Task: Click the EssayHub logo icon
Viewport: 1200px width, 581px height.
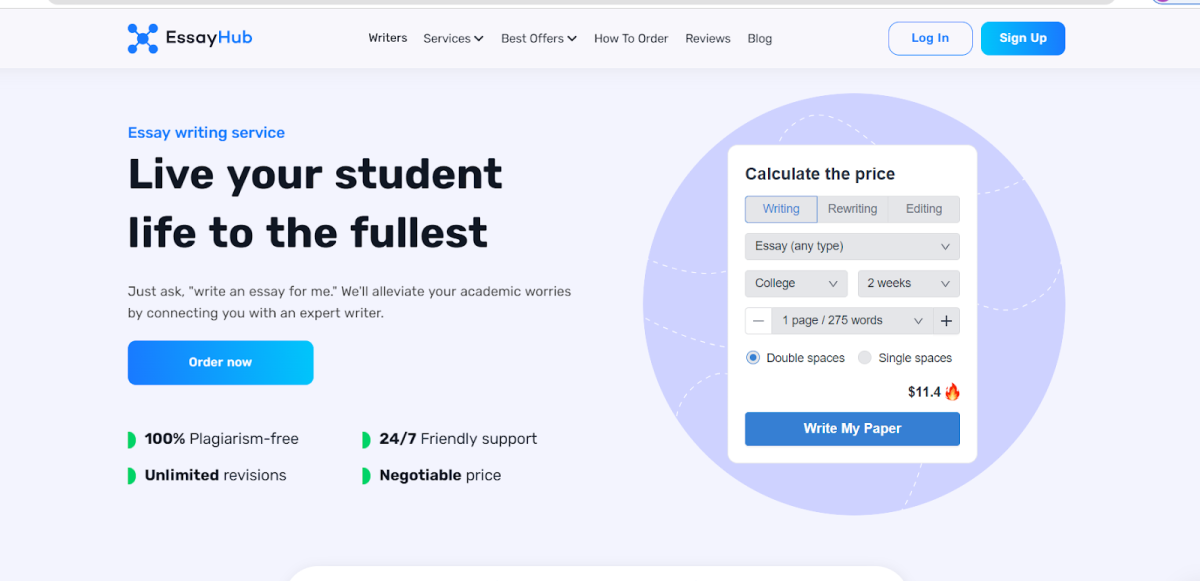Action: tap(141, 37)
